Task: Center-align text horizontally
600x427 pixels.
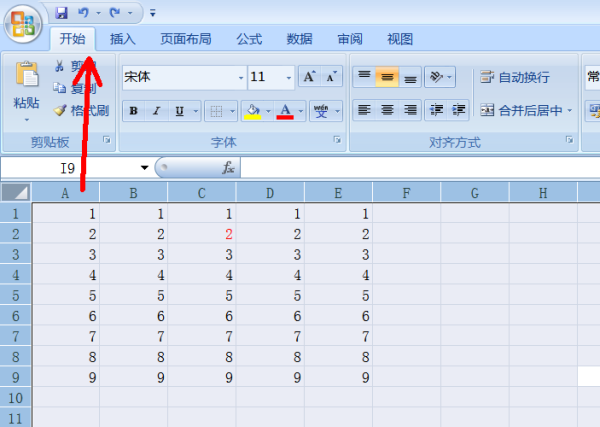Action: coord(387,110)
